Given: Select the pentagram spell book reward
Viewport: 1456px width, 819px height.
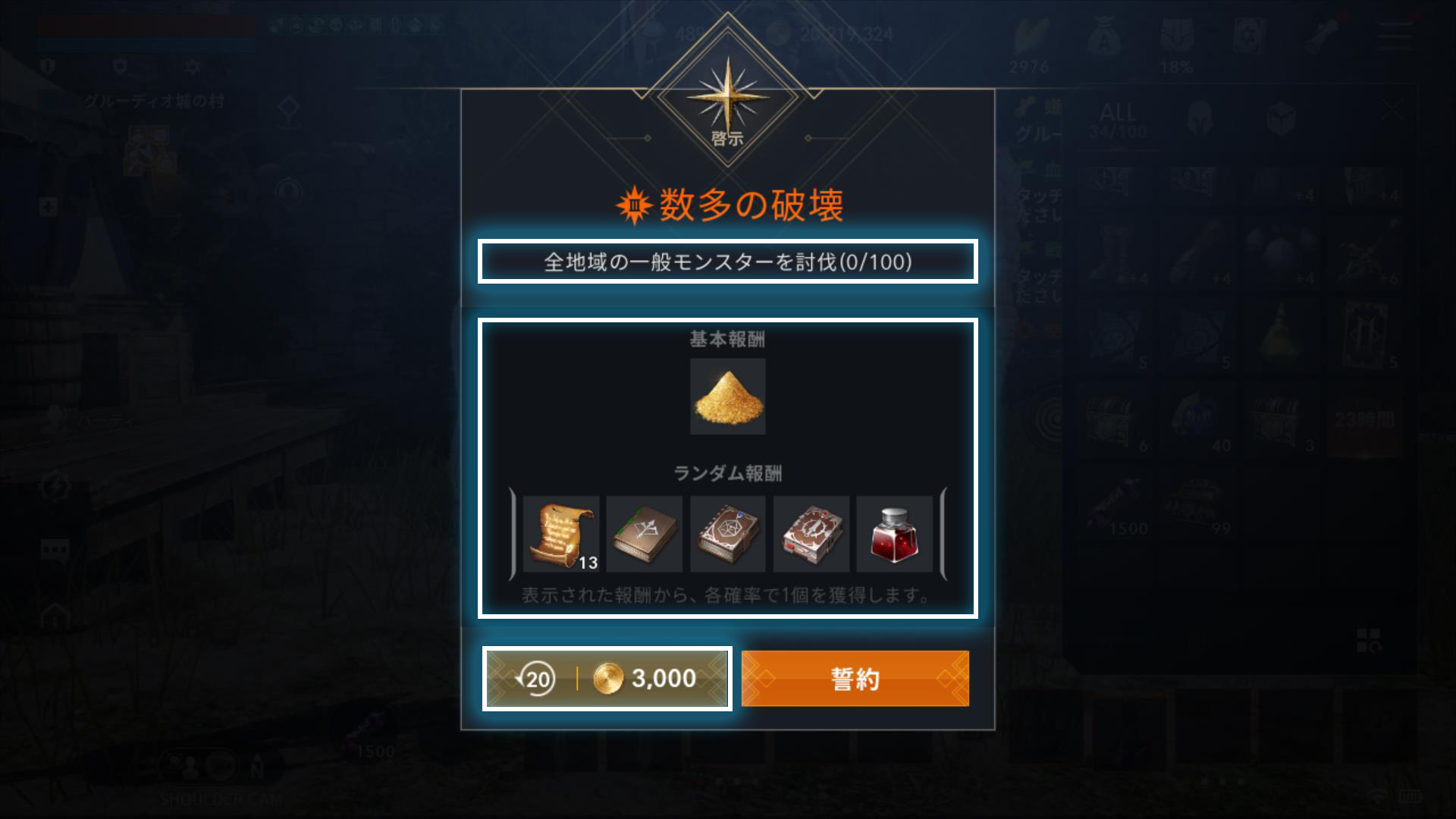Looking at the screenshot, I should (728, 534).
